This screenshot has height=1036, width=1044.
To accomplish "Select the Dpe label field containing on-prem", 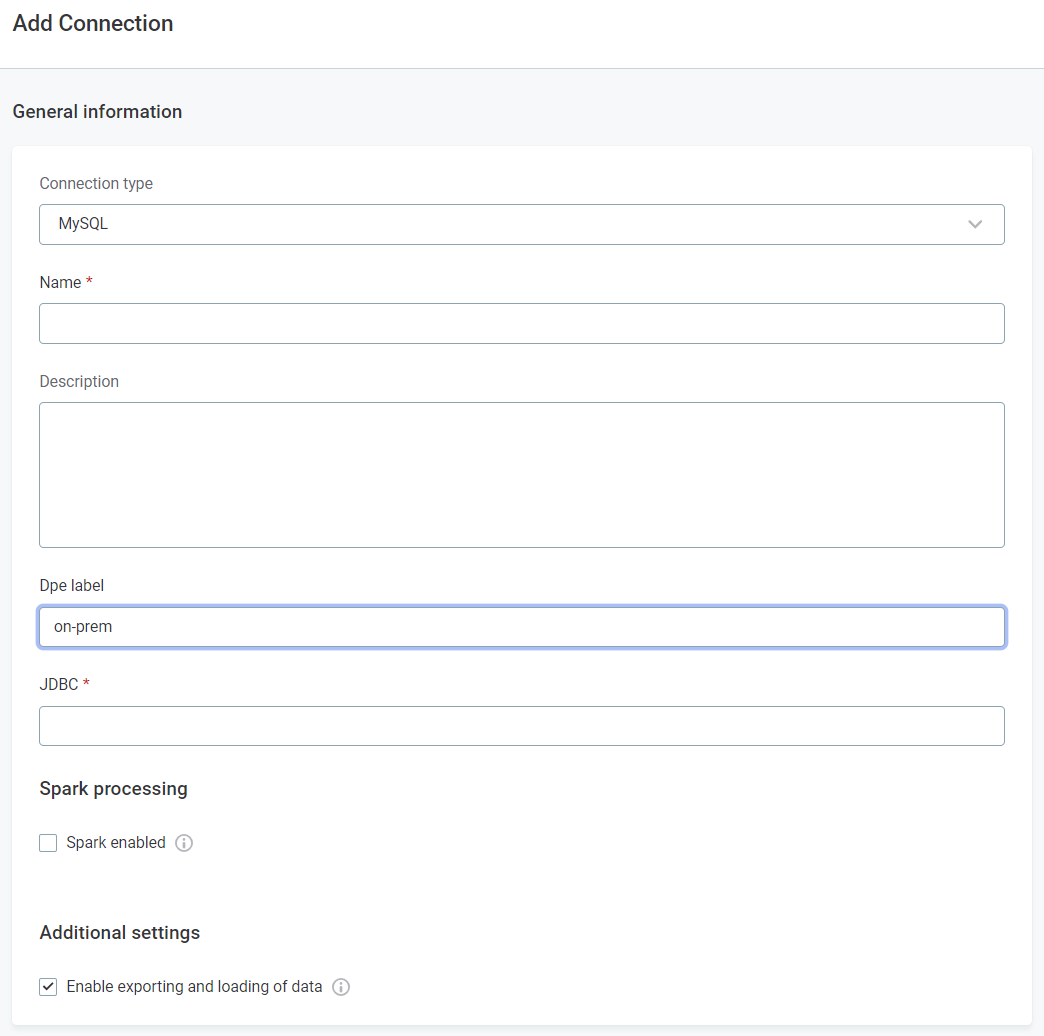I will [522, 626].
